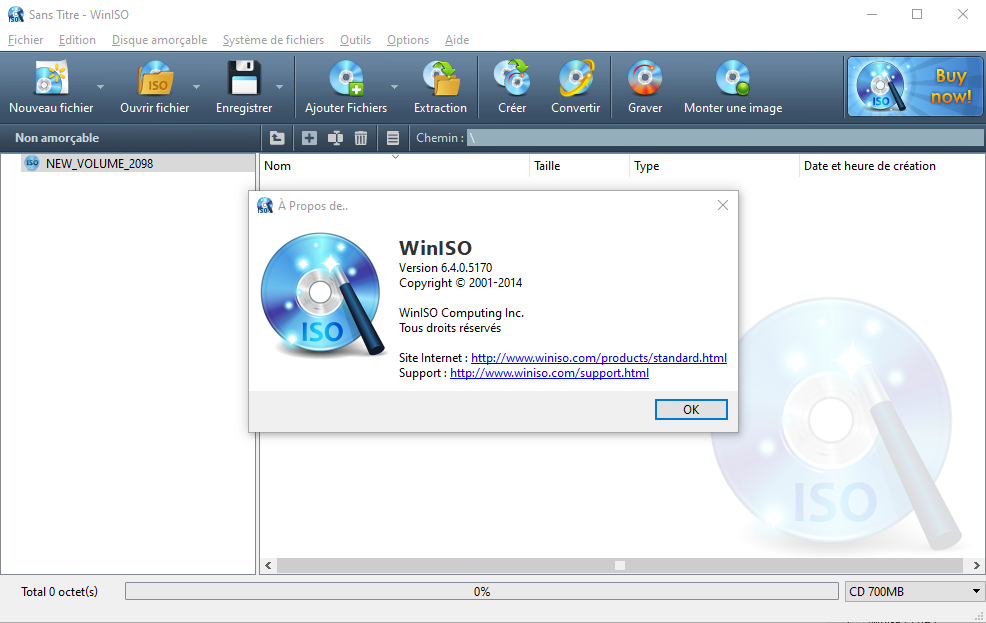Viewport: 986px width, 623px height.
Task: Click the Convertir toolbar icon
Action: (x=575, y=79)
